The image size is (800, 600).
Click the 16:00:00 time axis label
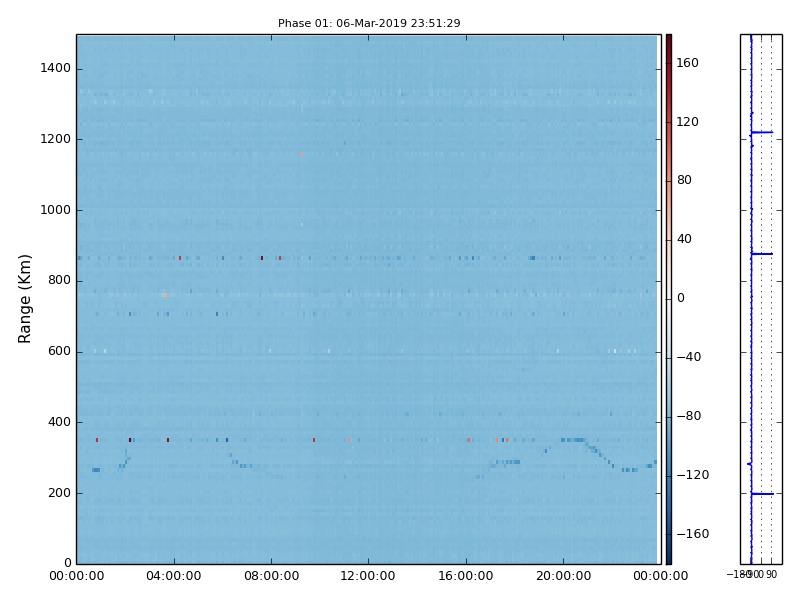click(466, 577)
